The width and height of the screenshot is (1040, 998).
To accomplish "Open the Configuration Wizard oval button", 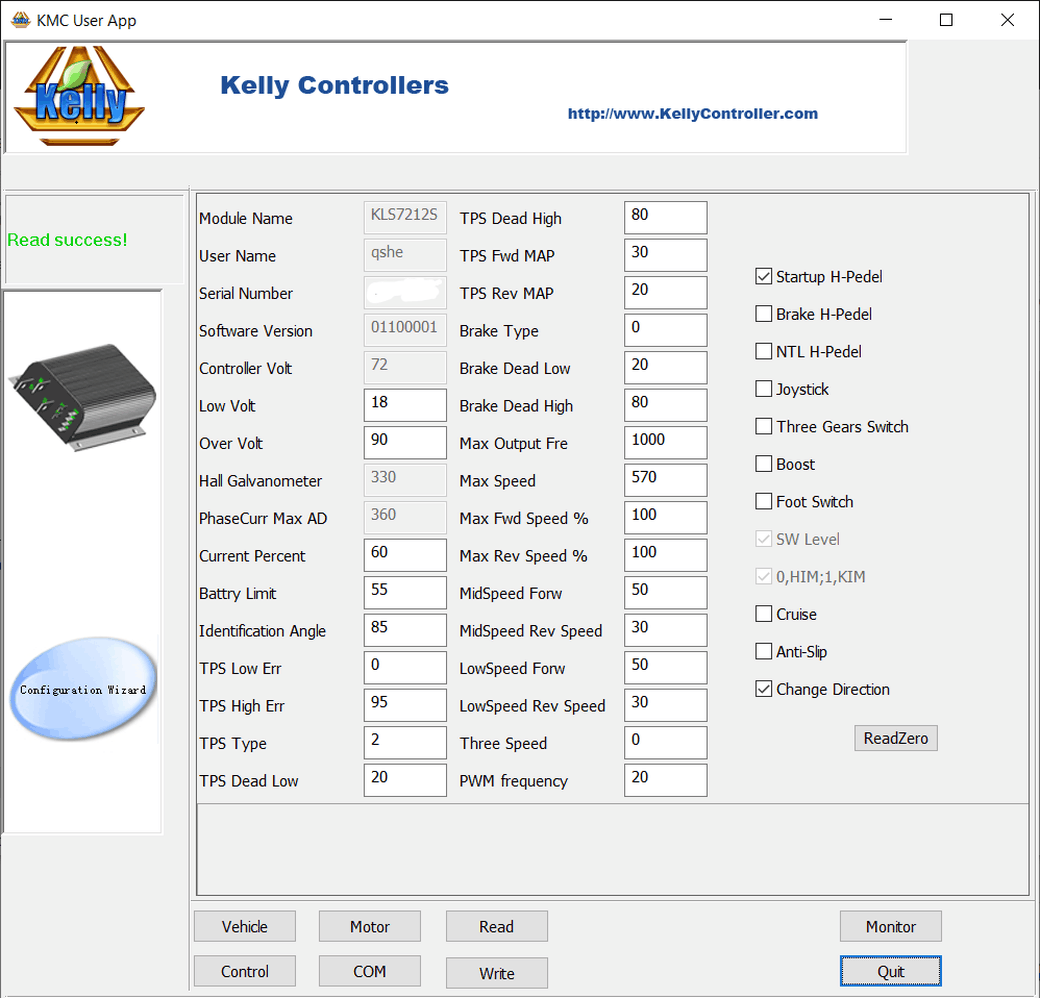I will [x=83, y=689].
